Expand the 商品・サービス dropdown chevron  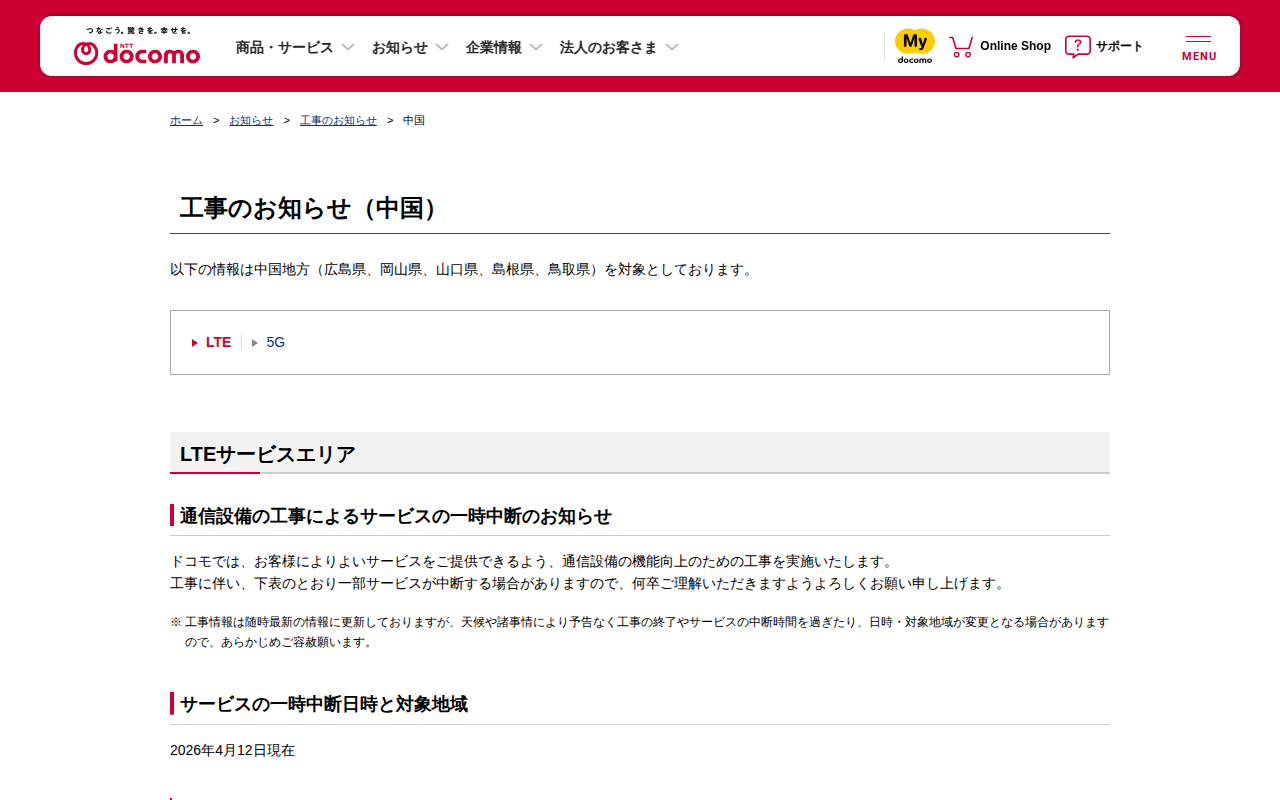point(348,47)
